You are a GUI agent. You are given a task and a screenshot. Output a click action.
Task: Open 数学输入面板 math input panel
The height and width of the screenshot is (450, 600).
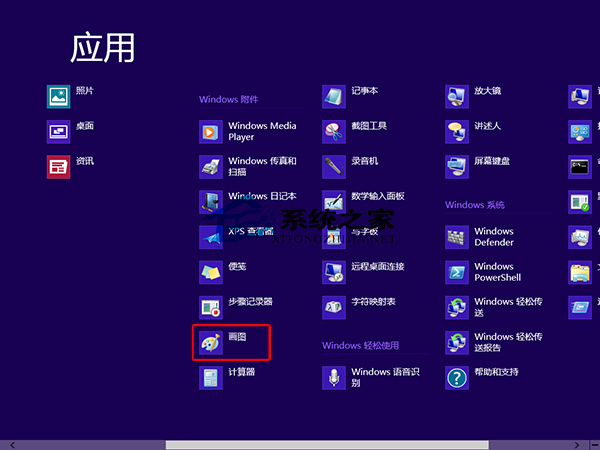pyautogui.click(x=334, y=202)
